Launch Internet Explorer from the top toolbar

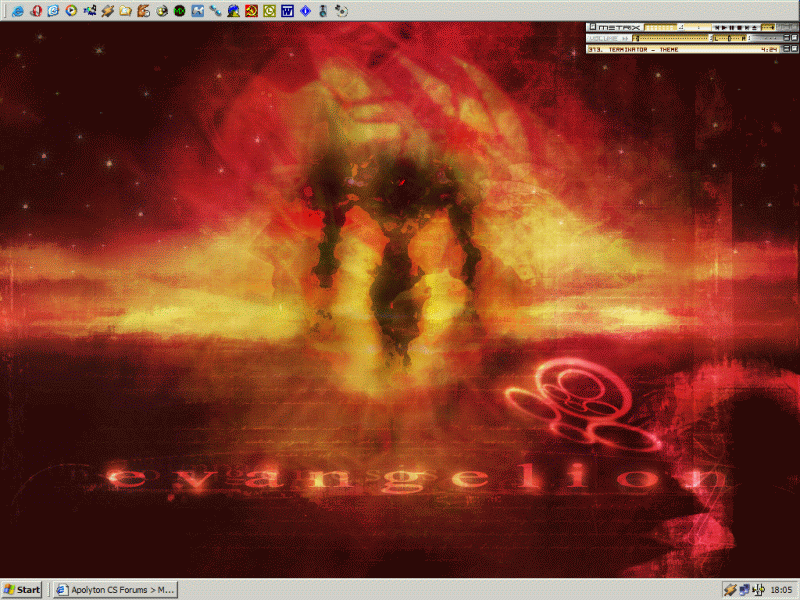pos(17,11)
